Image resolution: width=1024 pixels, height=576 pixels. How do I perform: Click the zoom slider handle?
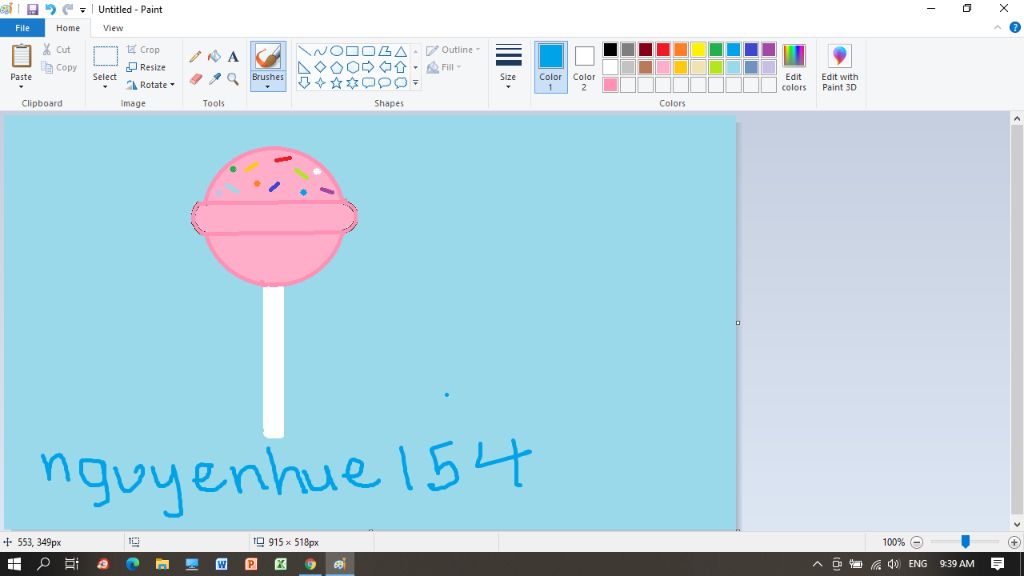click(x=965, y=541)
